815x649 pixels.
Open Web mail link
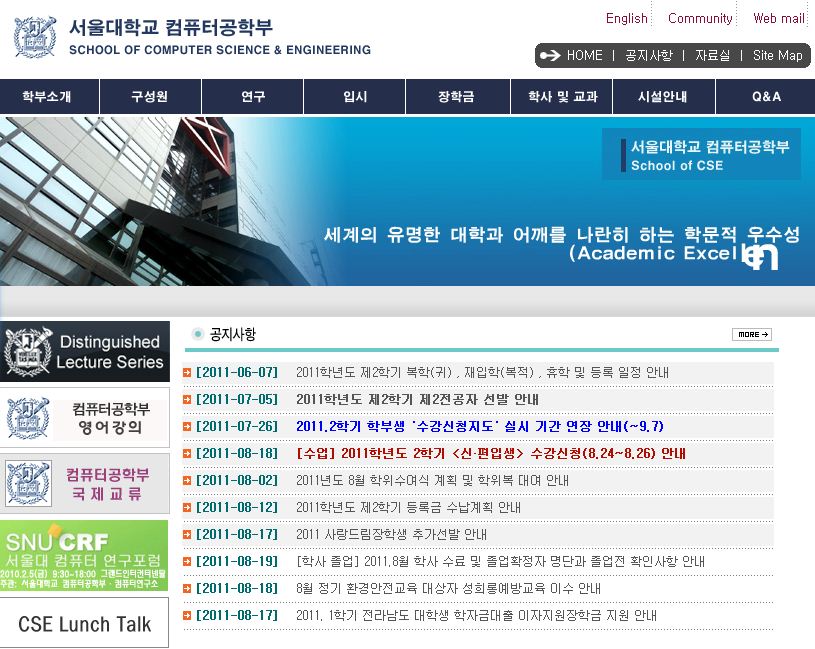click(x=778, y=18)
